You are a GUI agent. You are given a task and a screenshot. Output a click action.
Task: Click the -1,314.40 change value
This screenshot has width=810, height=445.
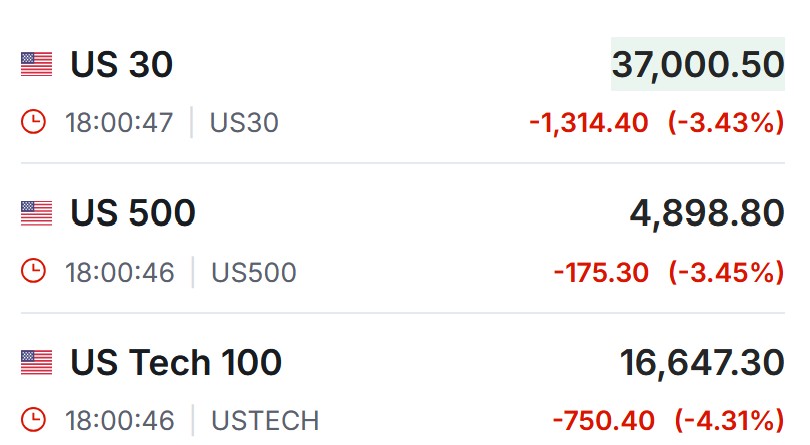589,122
